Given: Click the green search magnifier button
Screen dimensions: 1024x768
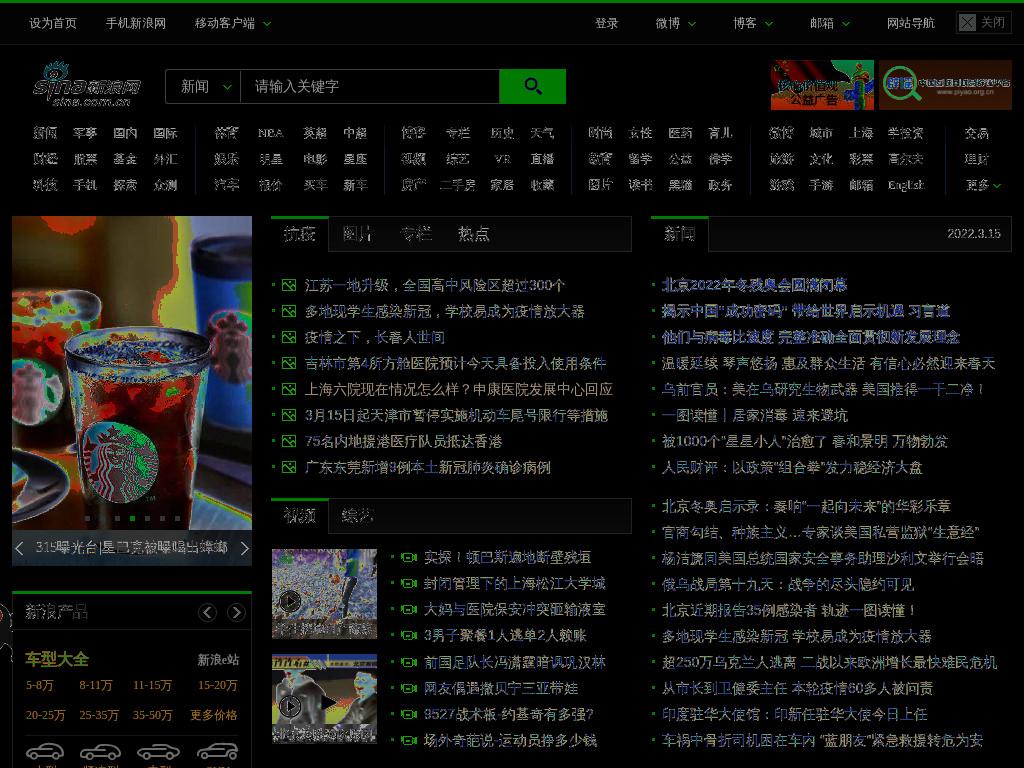Looking at the screenshot, I should [532, 86].
